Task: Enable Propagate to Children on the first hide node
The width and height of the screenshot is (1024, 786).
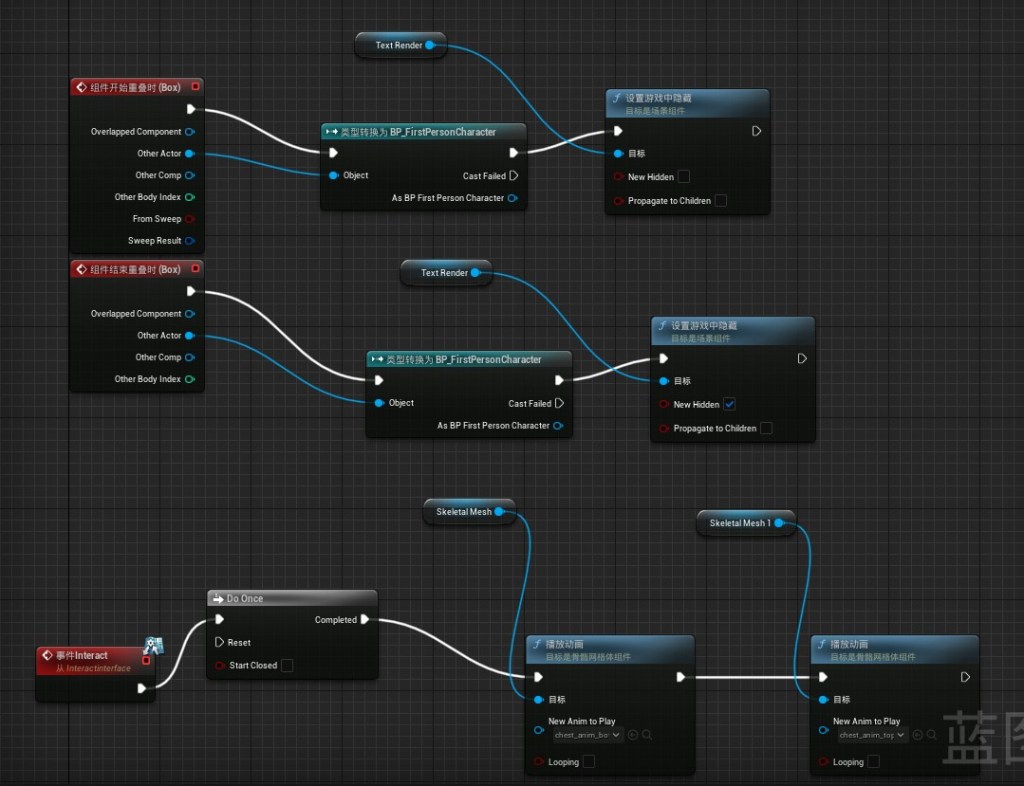Action: pyautogui.click(x=720, y=201)
